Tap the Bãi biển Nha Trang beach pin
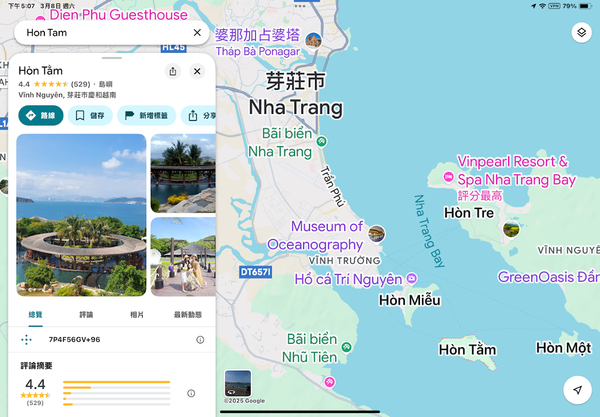 pyautogui.click(x=322, y=142)
